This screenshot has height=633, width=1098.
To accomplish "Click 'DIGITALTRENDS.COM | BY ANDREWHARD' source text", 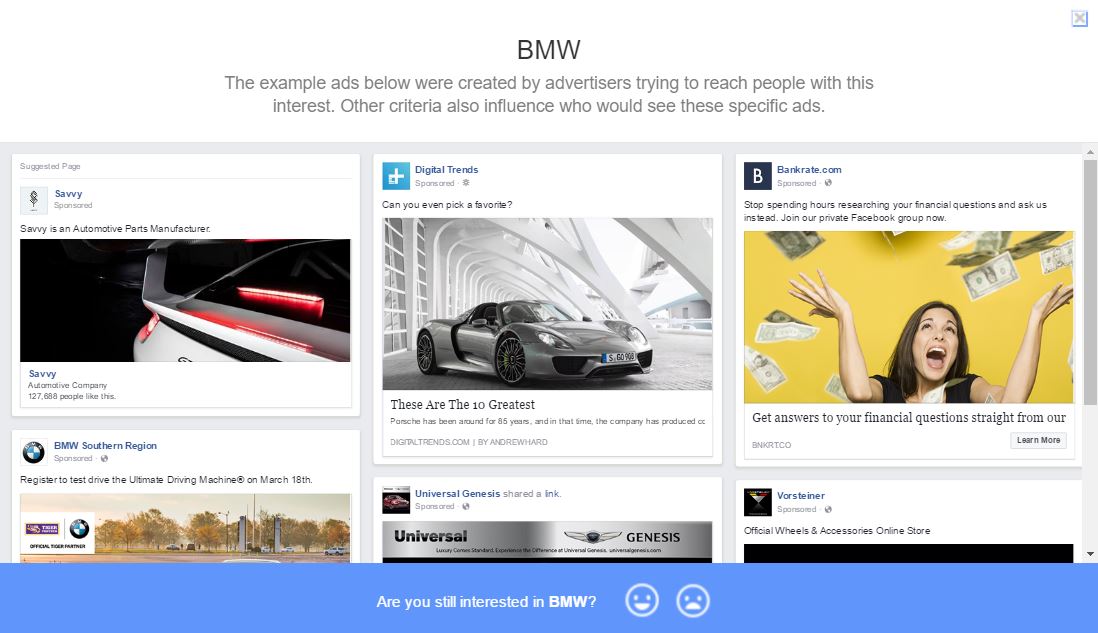I will [x=468, y=442].
